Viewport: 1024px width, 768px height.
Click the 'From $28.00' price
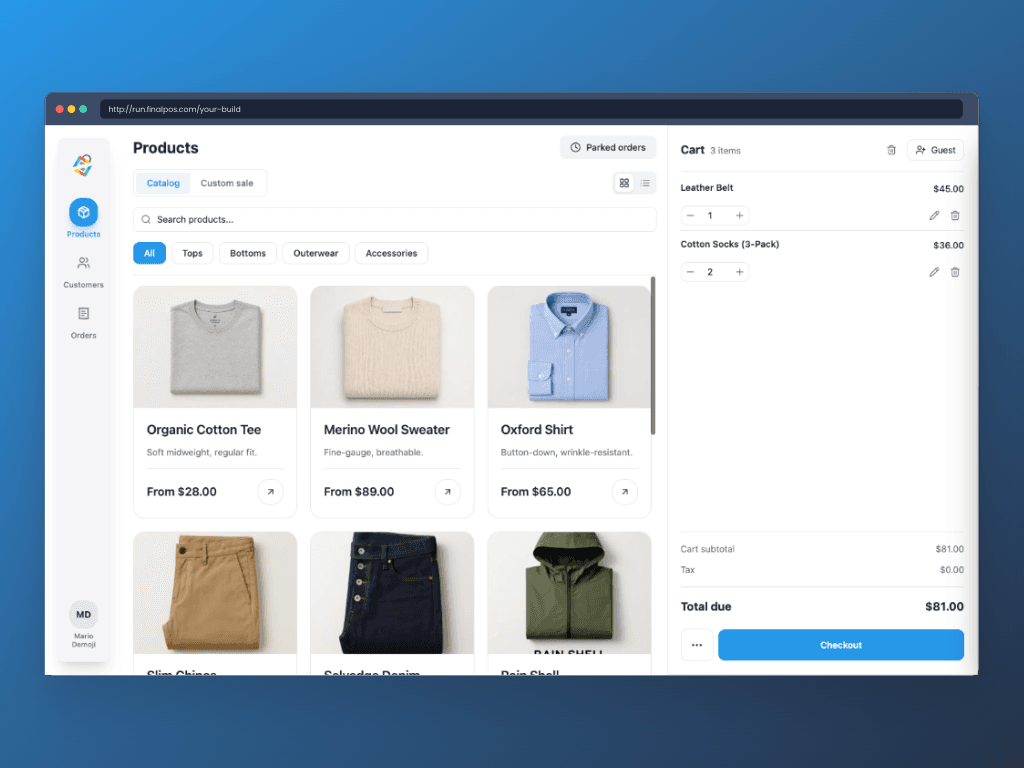182,492
